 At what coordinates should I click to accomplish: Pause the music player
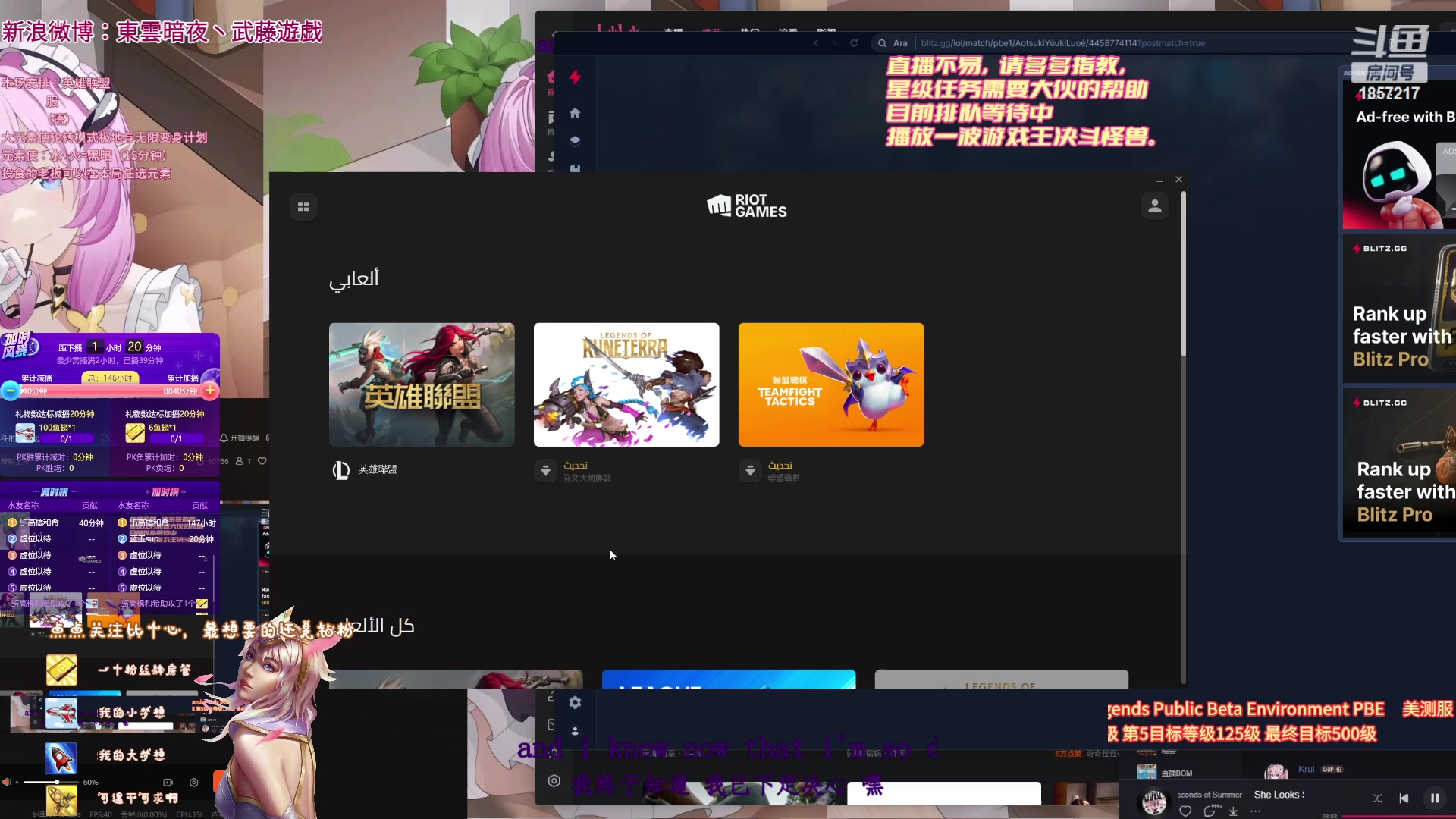pyautogui.click(x=1435, y=798)
